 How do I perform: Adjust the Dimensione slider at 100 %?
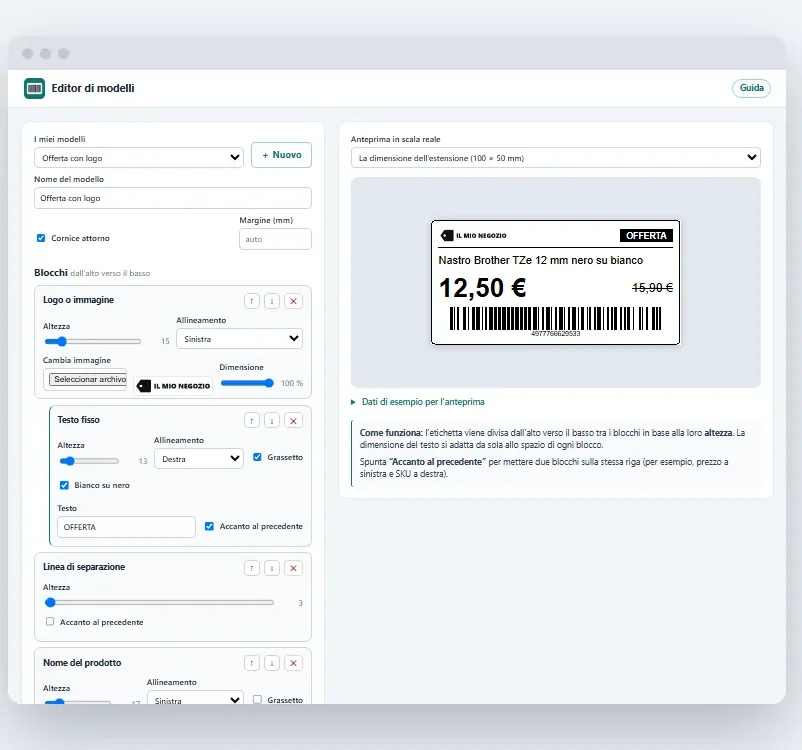247,383
